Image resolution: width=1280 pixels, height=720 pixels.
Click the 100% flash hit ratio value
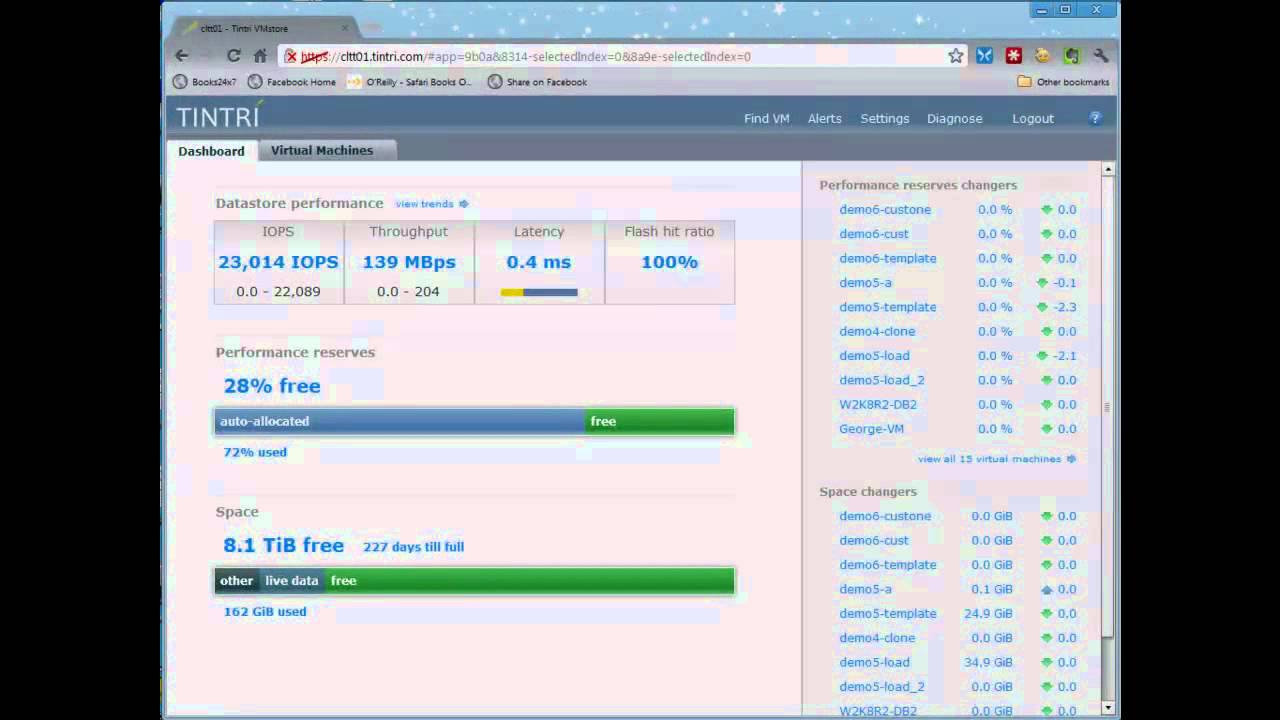click(x=669, y=262)
